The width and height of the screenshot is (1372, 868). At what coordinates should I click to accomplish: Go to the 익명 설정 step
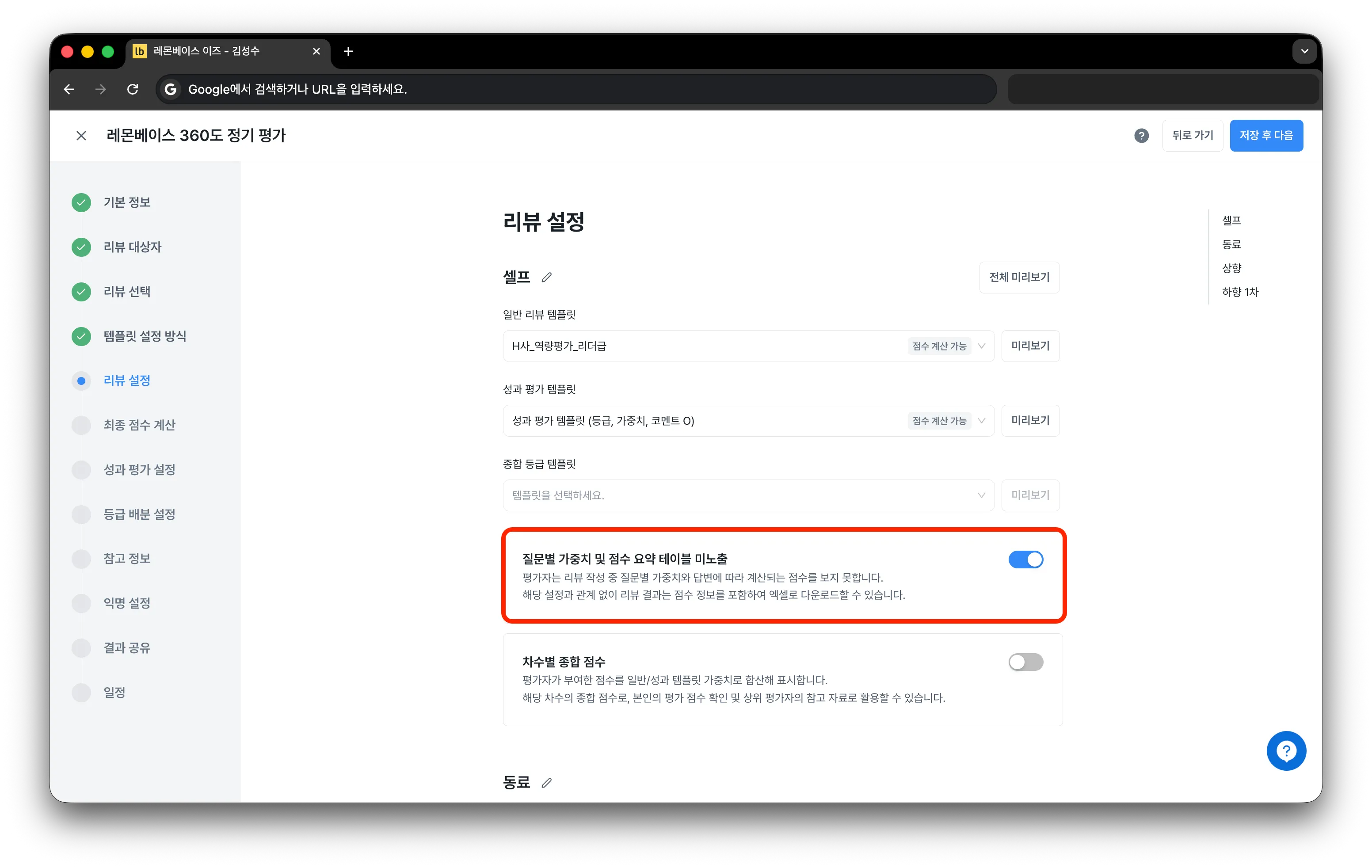(x=126, y=602)
